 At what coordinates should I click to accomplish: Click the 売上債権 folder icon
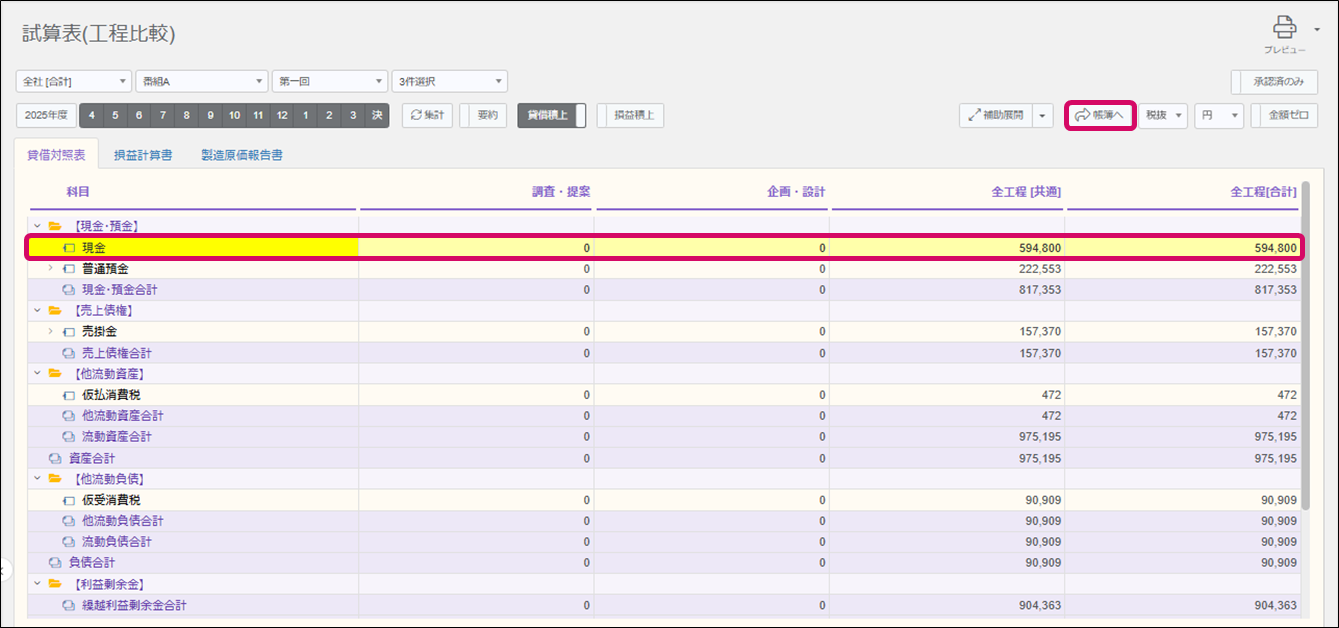point(55,310)
